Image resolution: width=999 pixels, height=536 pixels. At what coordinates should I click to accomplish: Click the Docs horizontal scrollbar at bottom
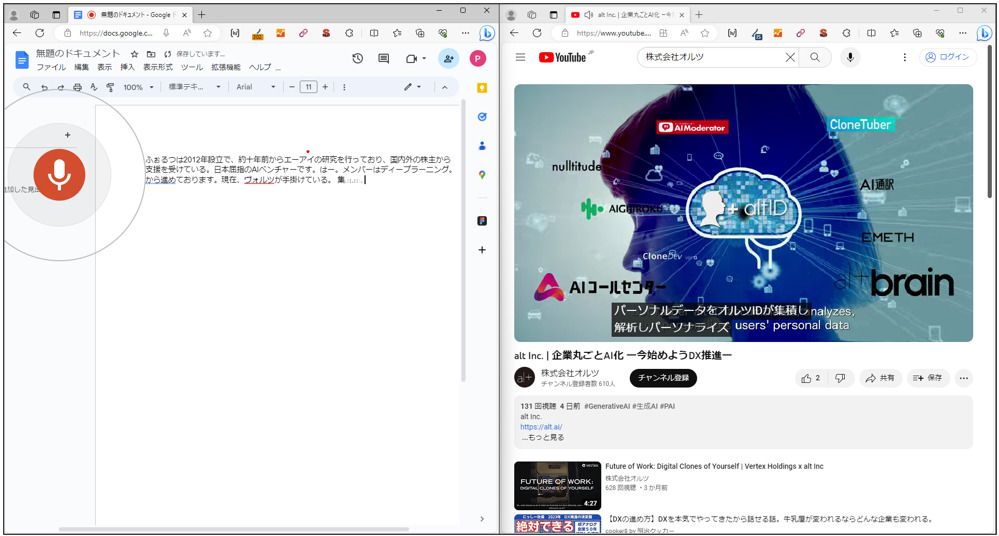pos(230,529)
